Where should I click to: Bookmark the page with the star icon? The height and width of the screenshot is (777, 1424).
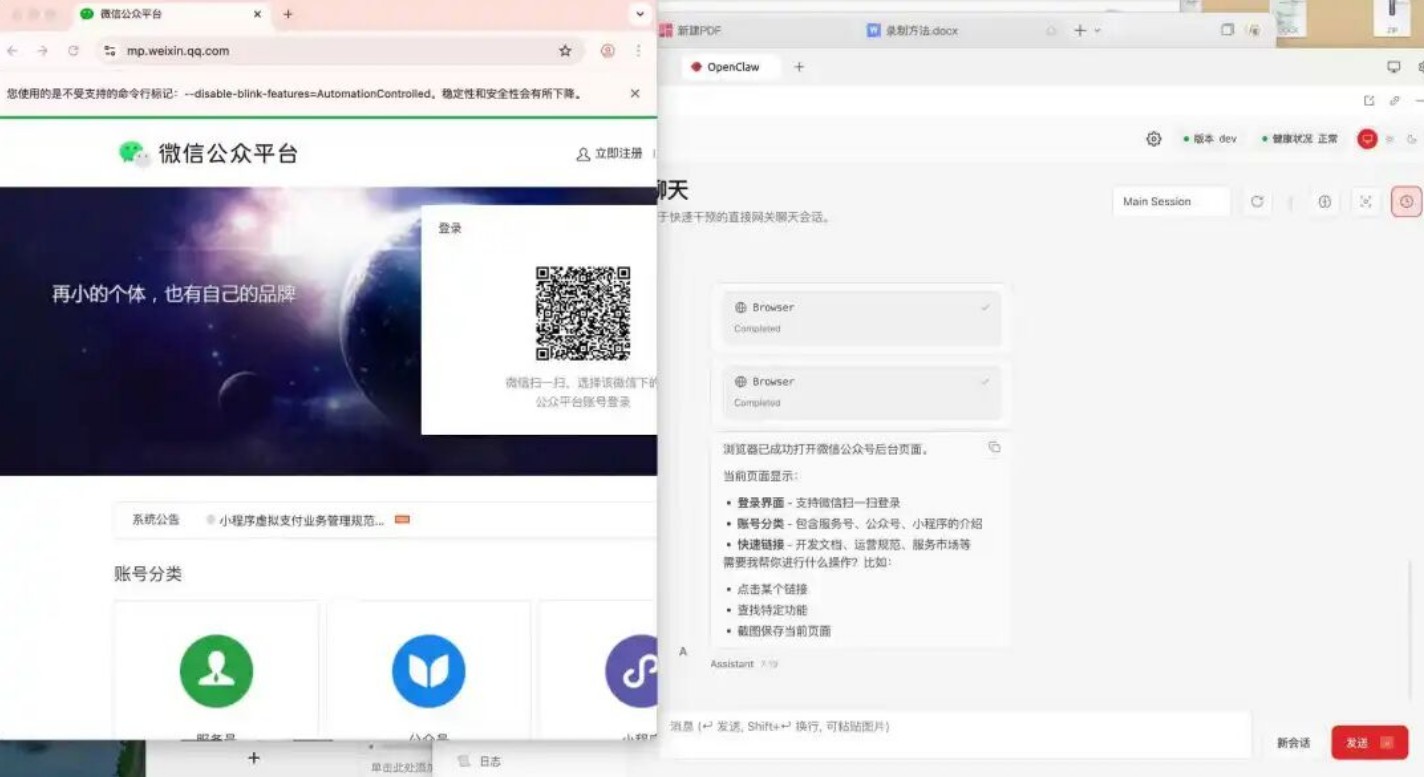[x=564, y=51]
